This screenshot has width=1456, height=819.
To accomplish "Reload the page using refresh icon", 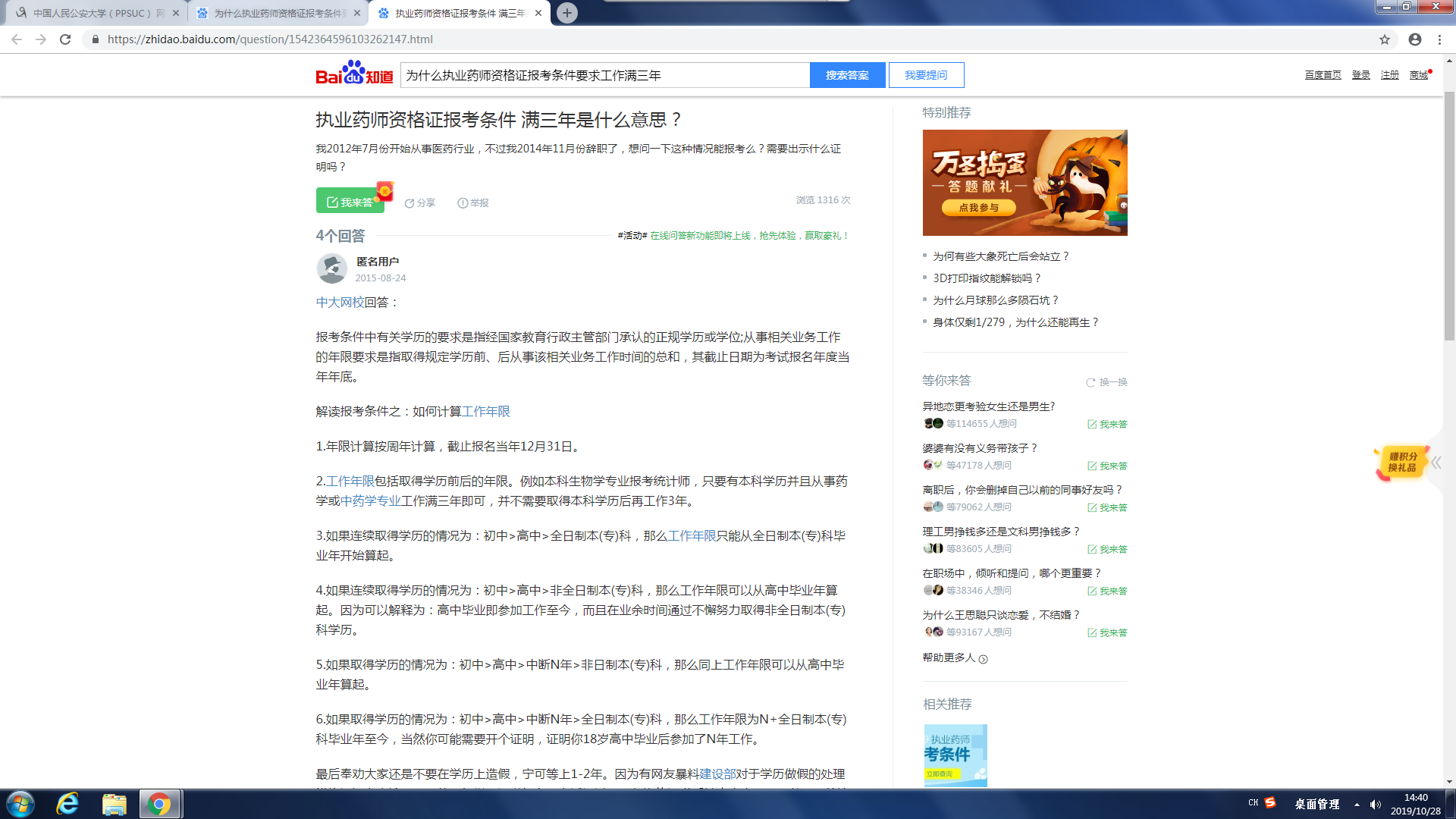I will point(65,39).
